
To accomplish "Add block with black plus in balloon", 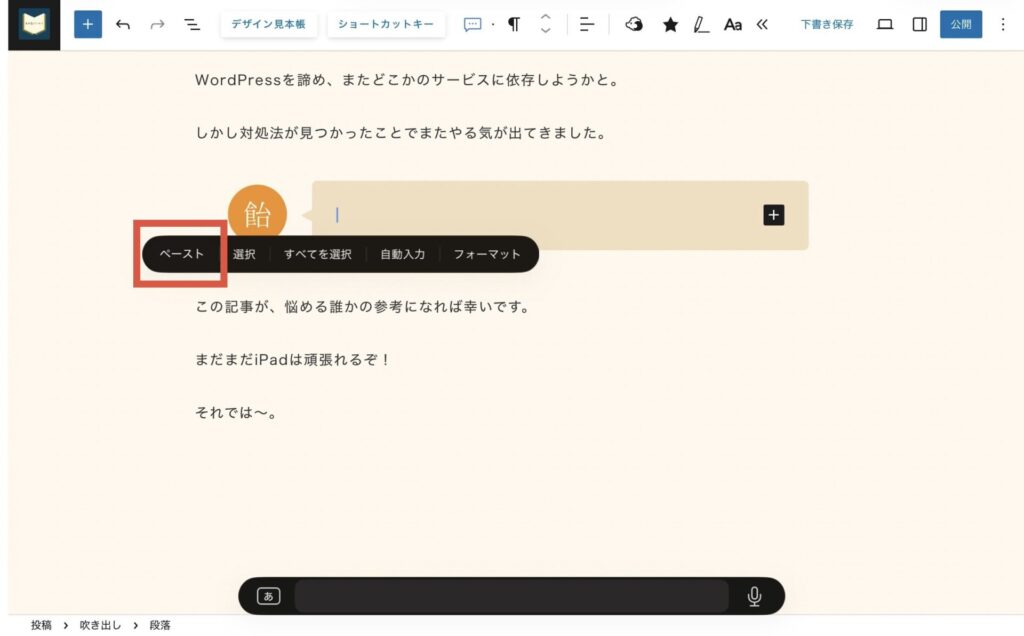I will point(774,214).
